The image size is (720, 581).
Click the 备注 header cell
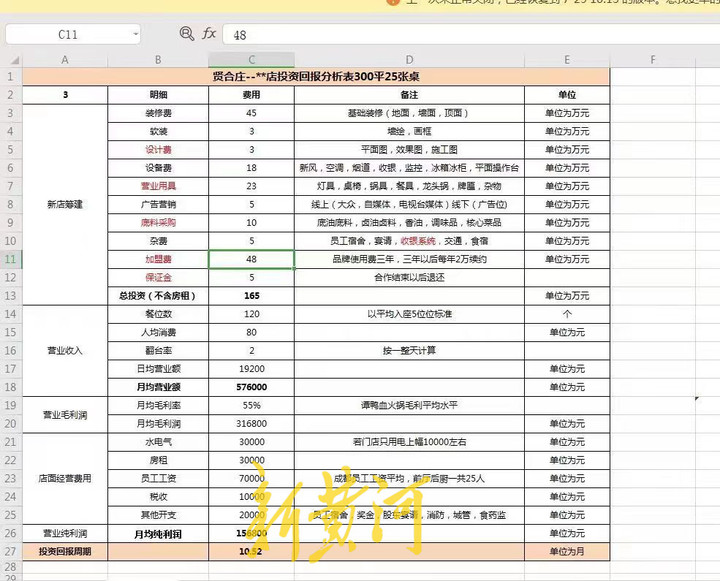409,95
